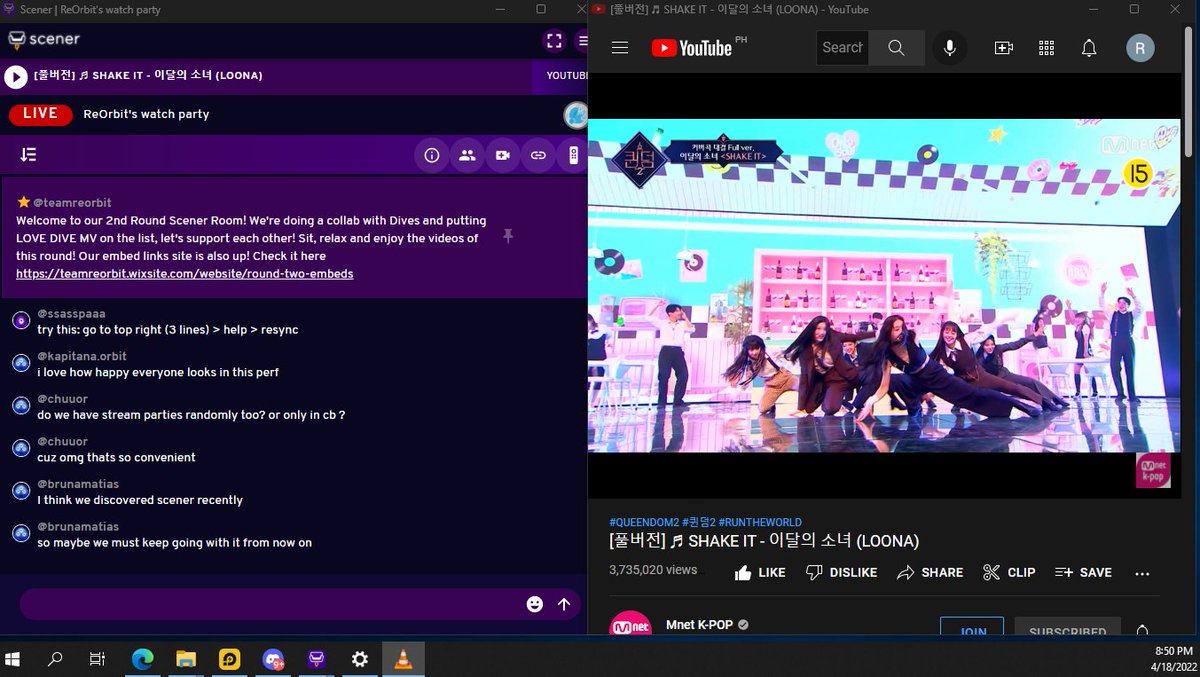Screen dimensions: 1200x677
Task: Create a clip of the video
Action: (x=1009, y=573)
